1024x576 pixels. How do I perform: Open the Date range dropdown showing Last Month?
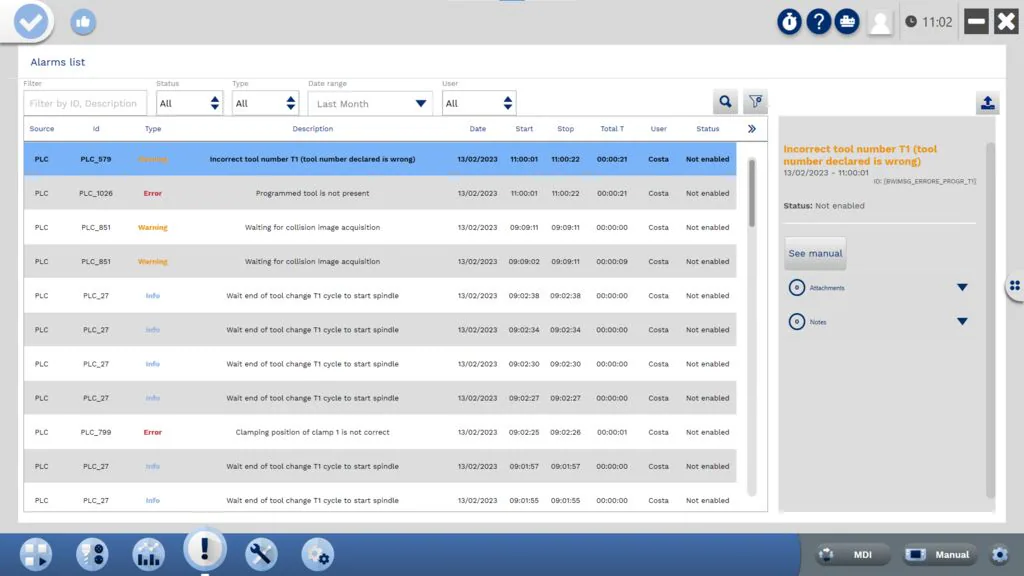pos(370,103)
